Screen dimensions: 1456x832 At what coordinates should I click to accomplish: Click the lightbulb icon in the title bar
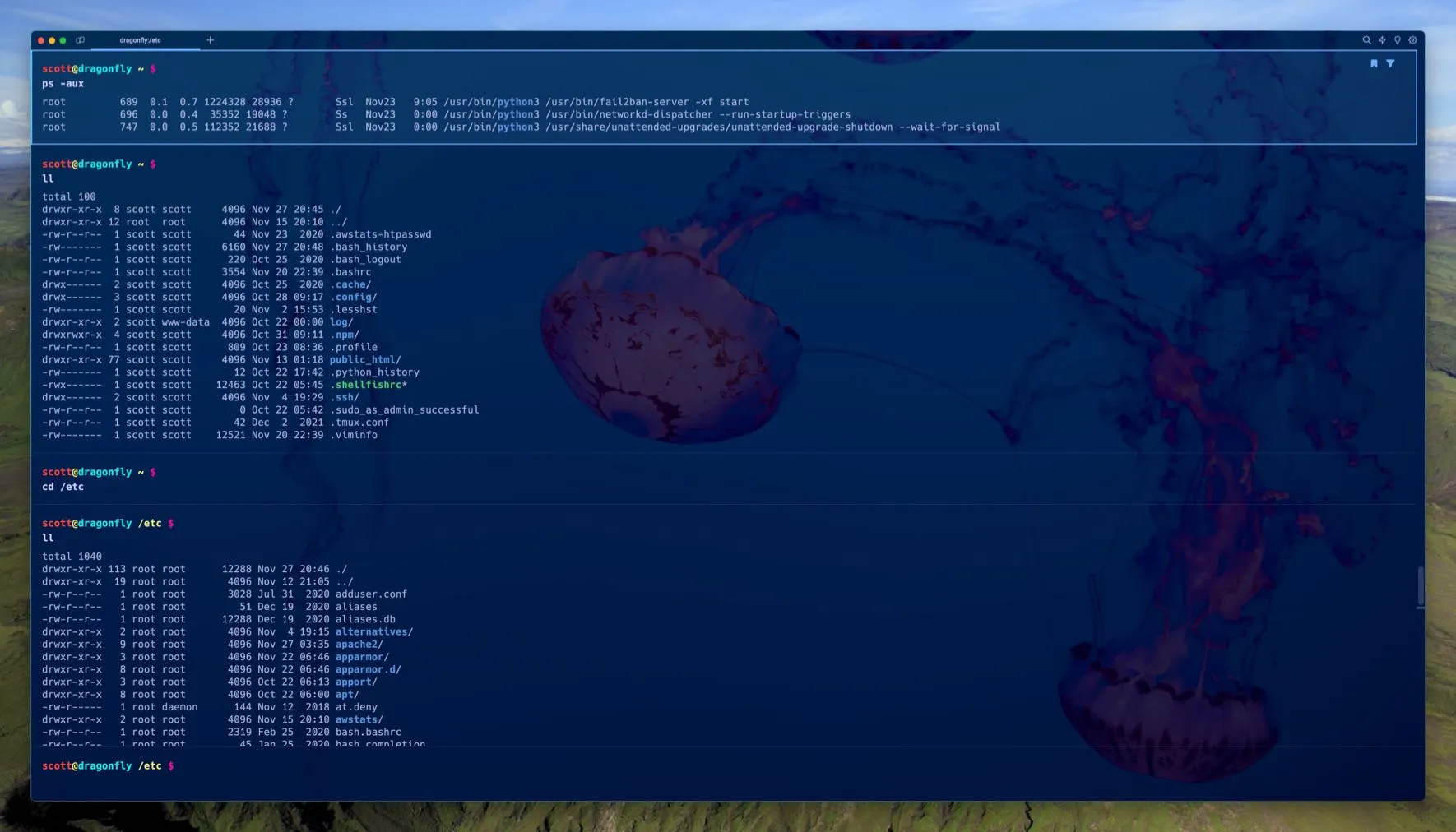point(1397,40)
